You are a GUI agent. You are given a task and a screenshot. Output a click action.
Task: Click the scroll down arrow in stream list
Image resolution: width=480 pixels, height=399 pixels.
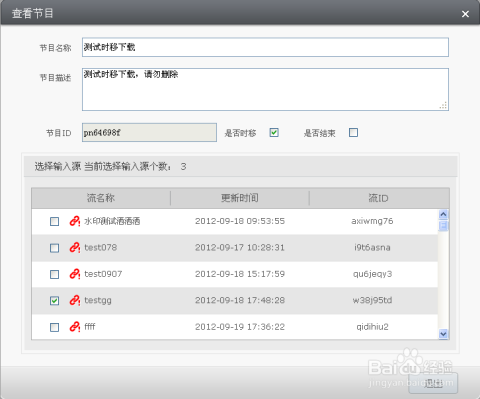(443, 334)
